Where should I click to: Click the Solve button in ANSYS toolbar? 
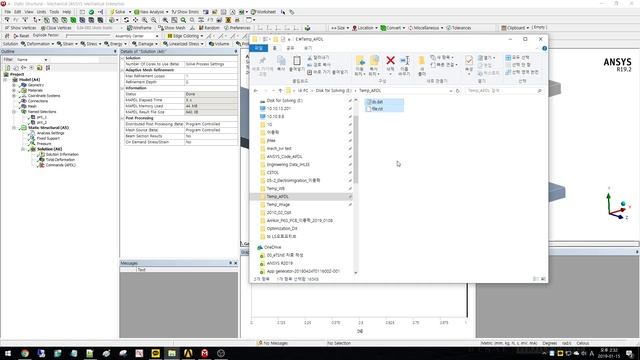(118, 12)
